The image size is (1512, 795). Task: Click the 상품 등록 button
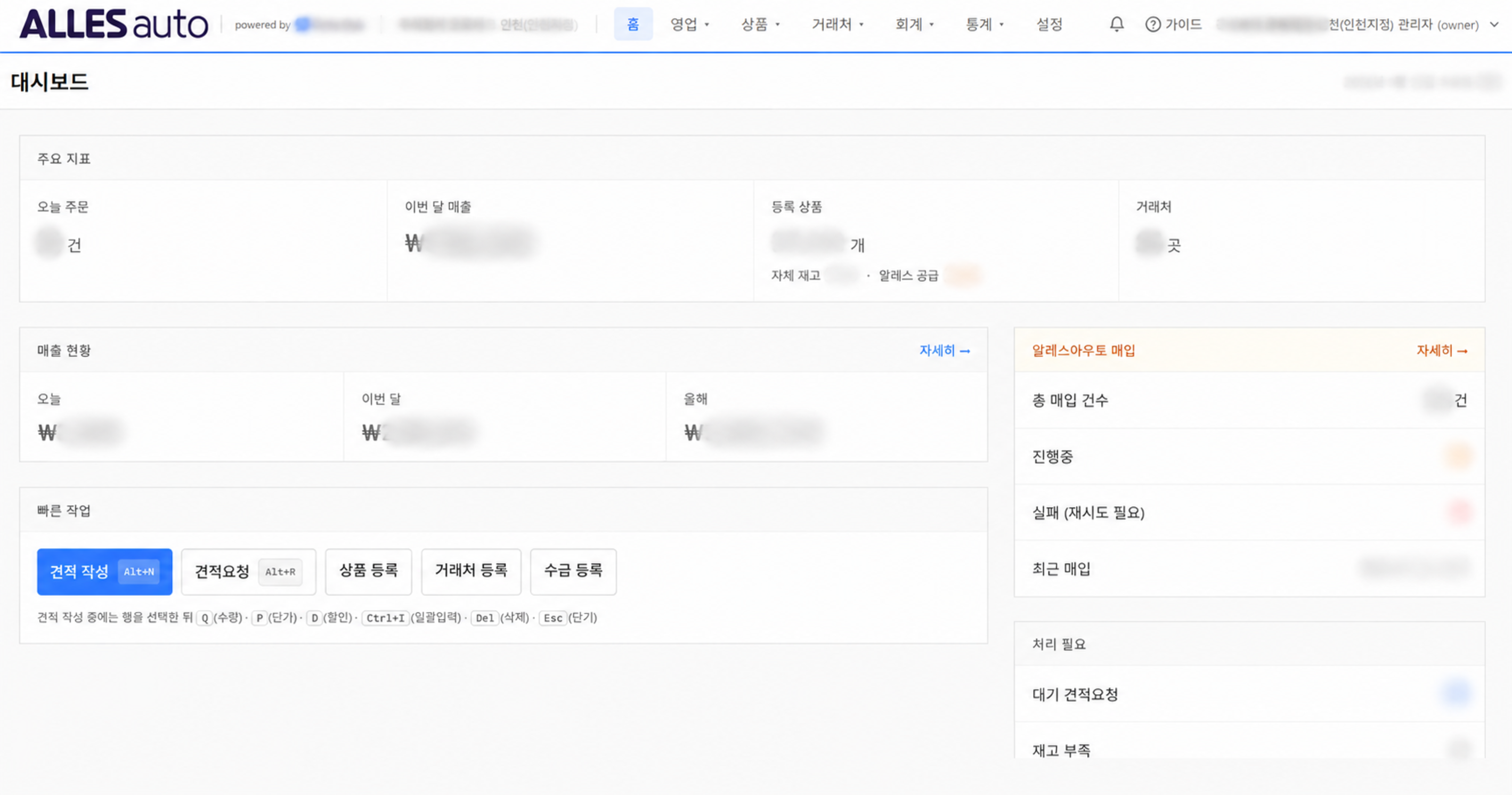[369, 571]
